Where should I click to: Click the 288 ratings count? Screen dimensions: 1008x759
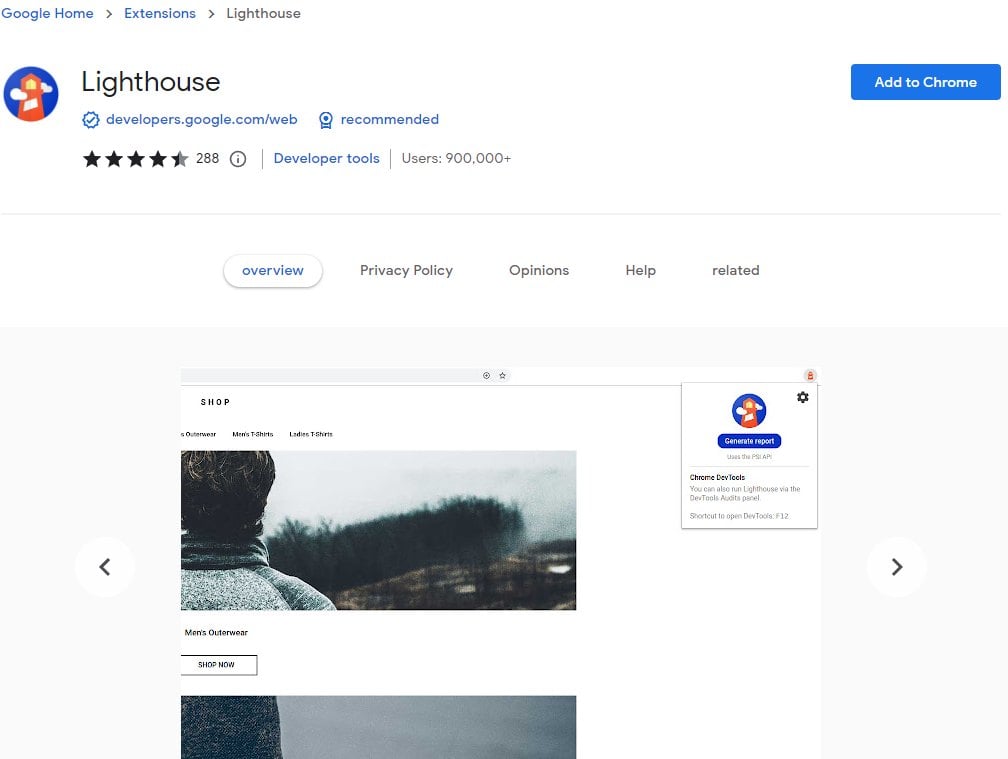click(208, 158)
